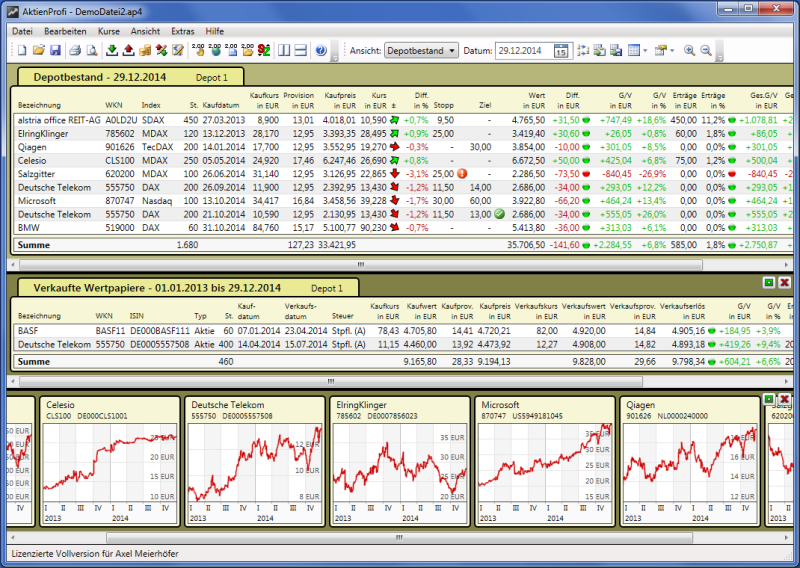This screenshot has height=568, width=800.
Task: Click the new file icon in toolbar
Action: pyautogui.click(x=22, y=50)
